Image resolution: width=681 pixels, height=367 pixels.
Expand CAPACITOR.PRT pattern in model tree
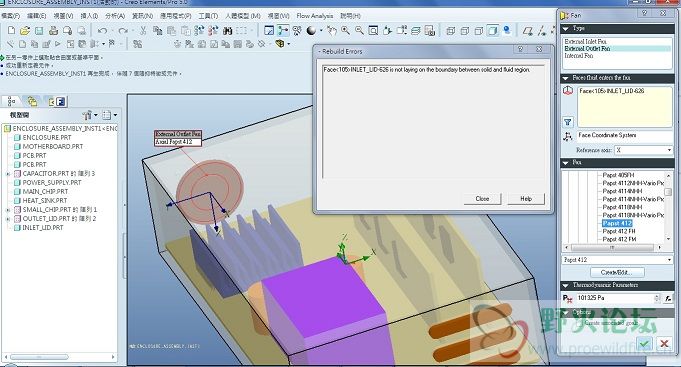[8, 174]
